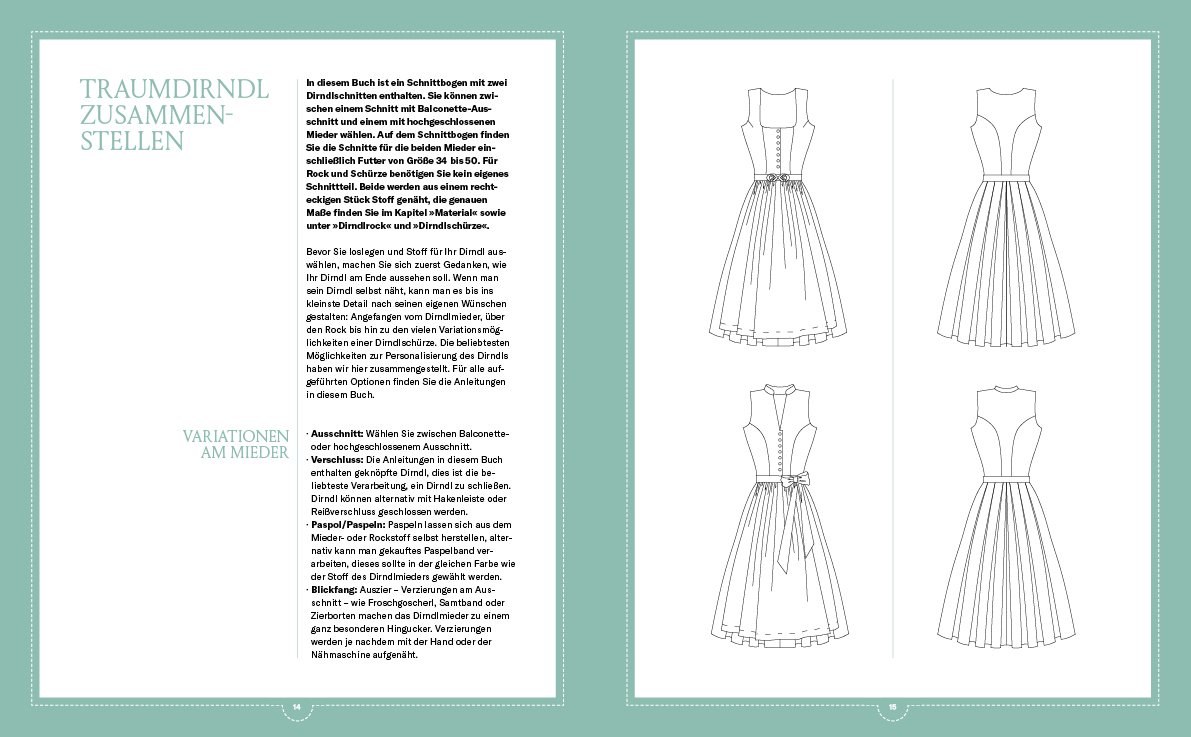The height and width of the screenshot is (737, 1191).
Task: Click the top-left balconette dirndl front illustration
Action: pos(782,218)
